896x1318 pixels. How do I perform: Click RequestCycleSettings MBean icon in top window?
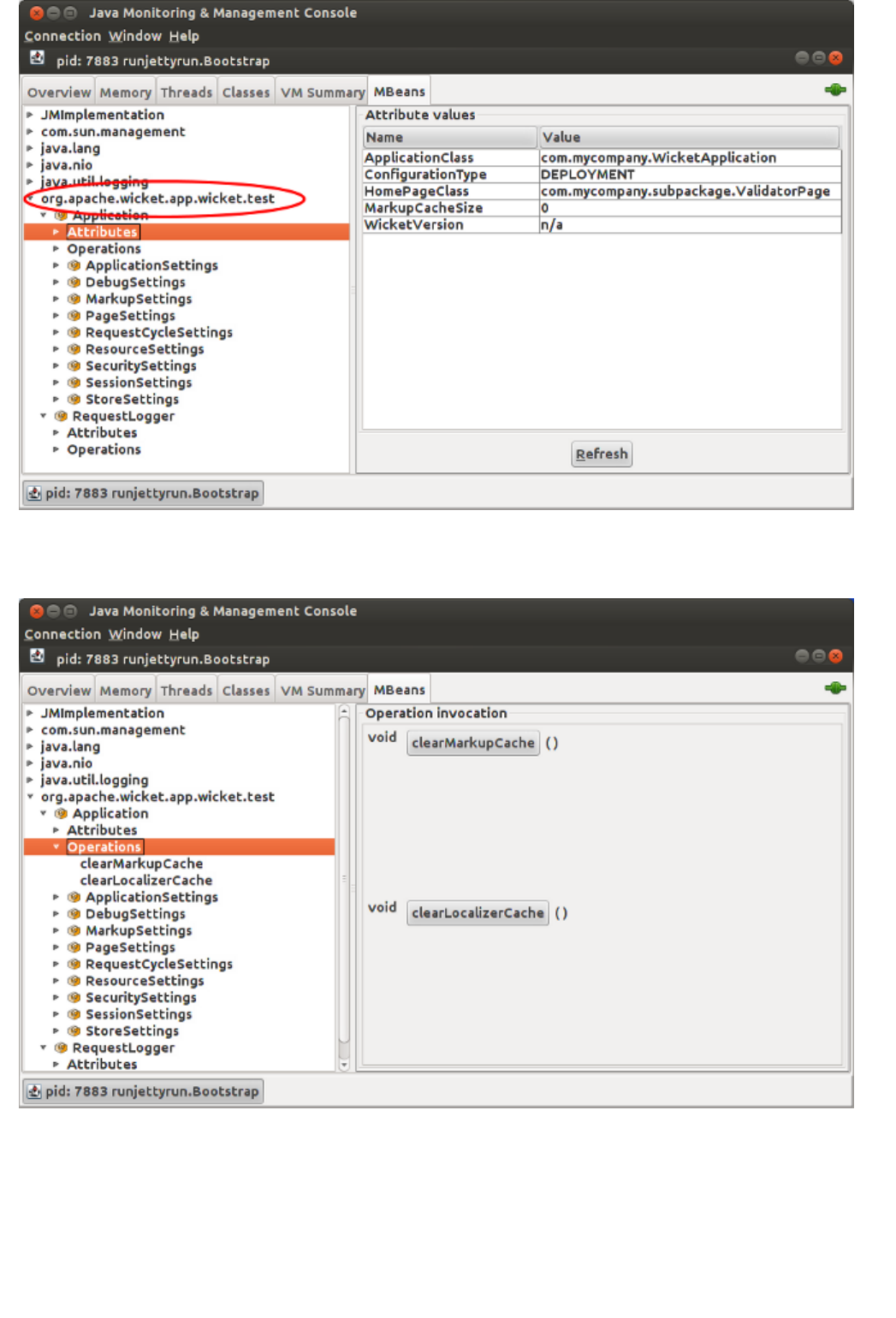[x=74, y=332]
